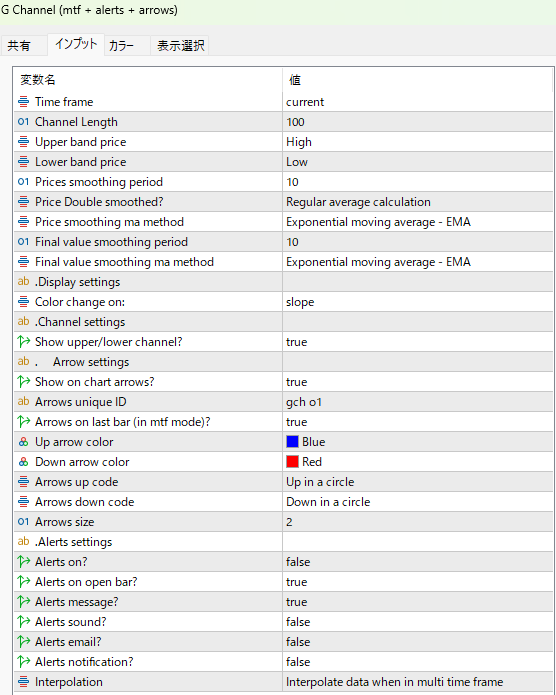
Task: Click the color icon beside Down arrow color
Action: point(23,462)
